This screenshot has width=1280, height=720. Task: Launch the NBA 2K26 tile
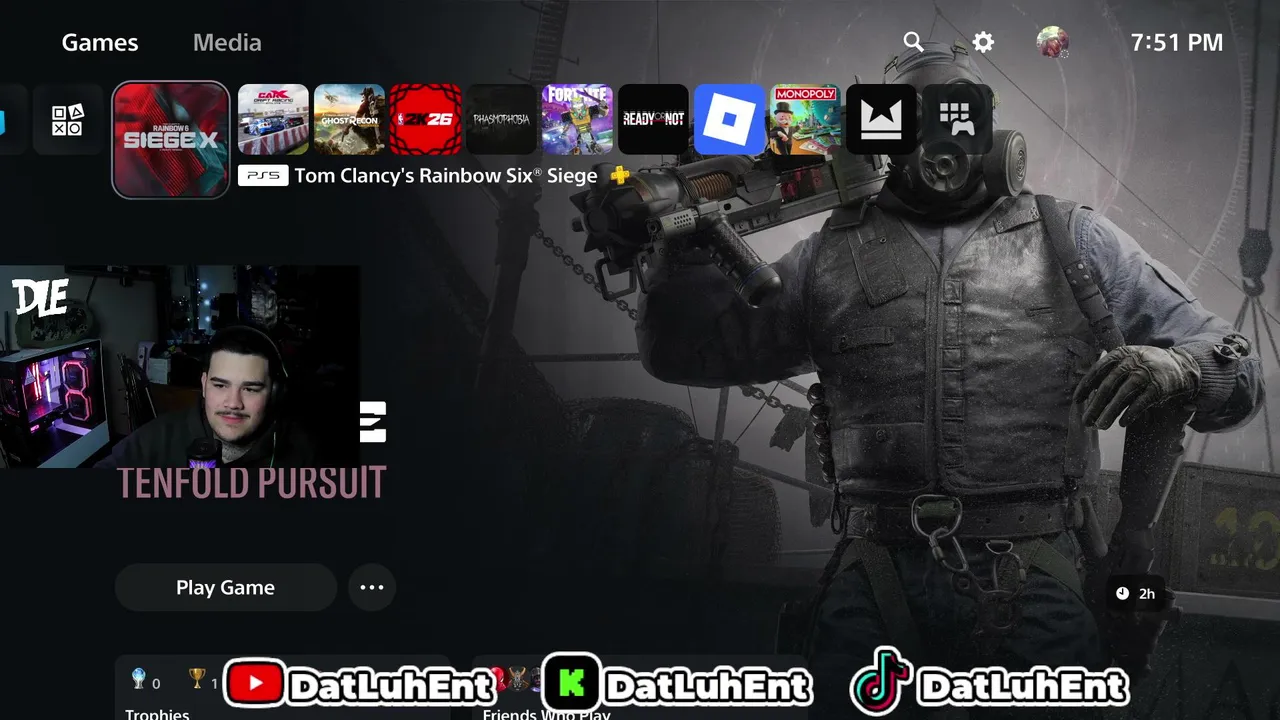pyautogui.click(x=425, y=119)
